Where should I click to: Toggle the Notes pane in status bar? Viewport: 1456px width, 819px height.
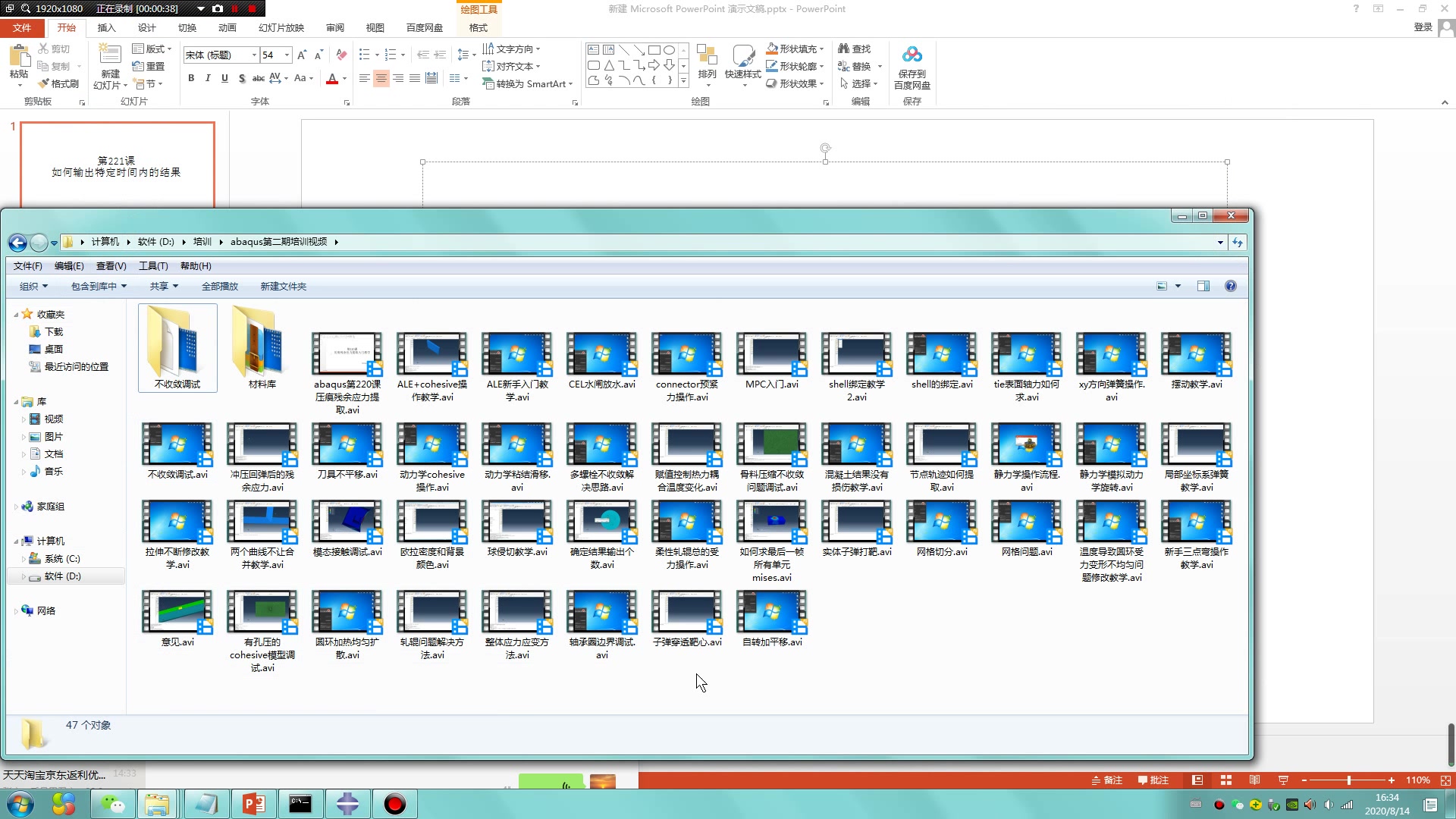1106,780
